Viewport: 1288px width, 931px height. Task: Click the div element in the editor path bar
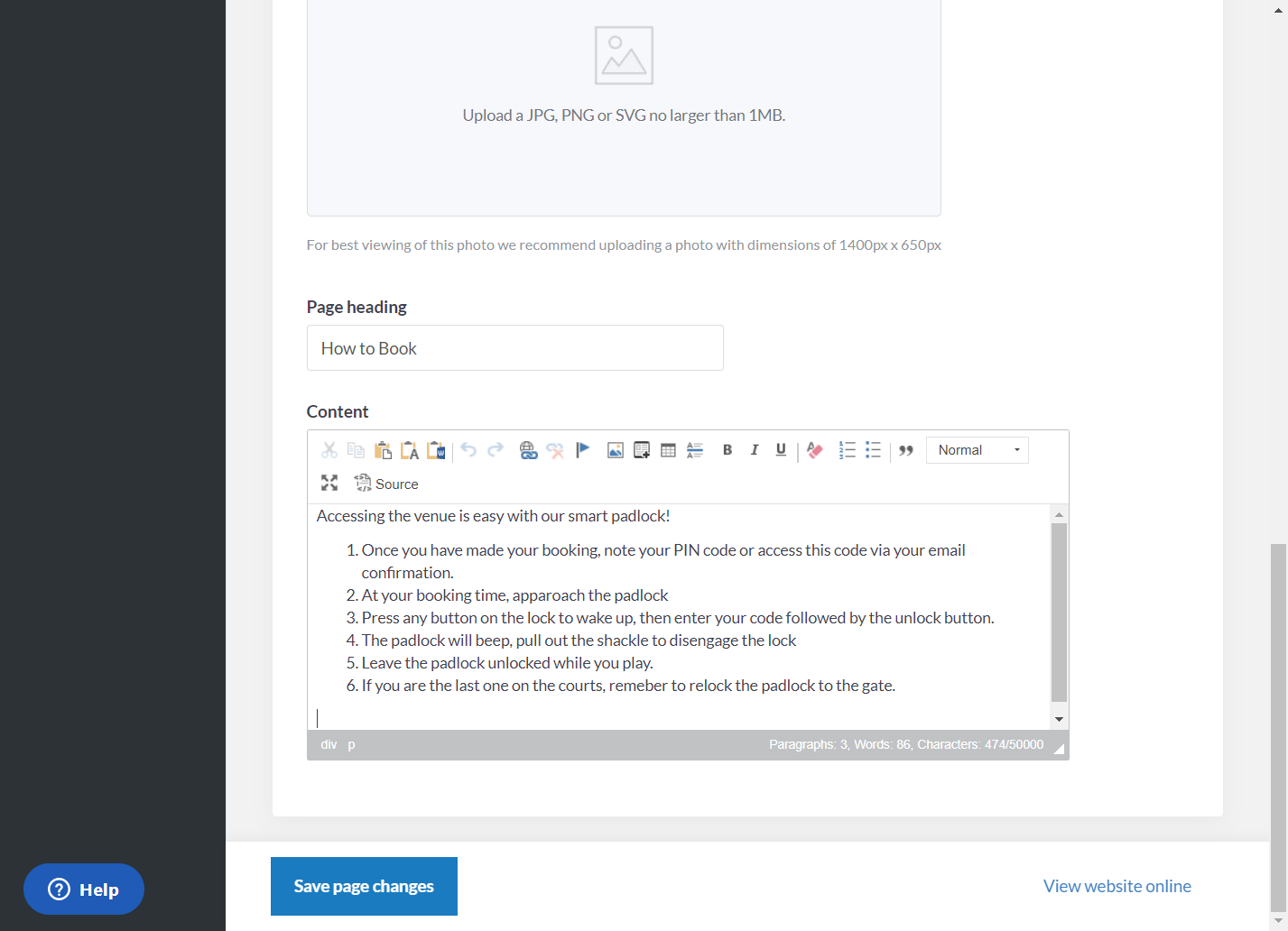(x=329, y=744)
